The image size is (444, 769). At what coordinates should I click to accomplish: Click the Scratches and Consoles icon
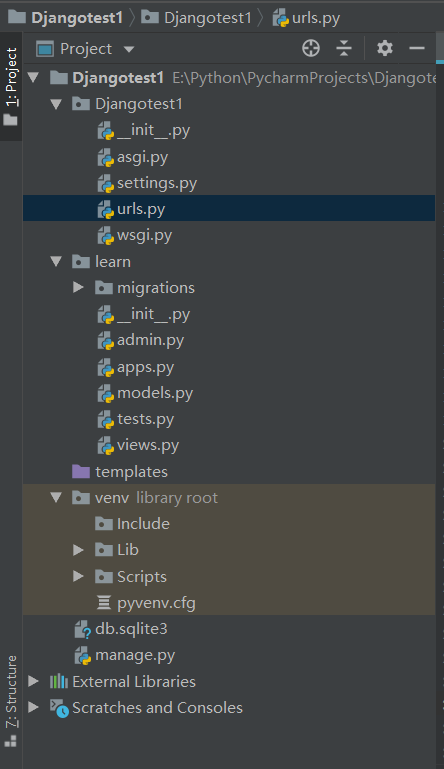pyautogui.click(x=59, y=708)
